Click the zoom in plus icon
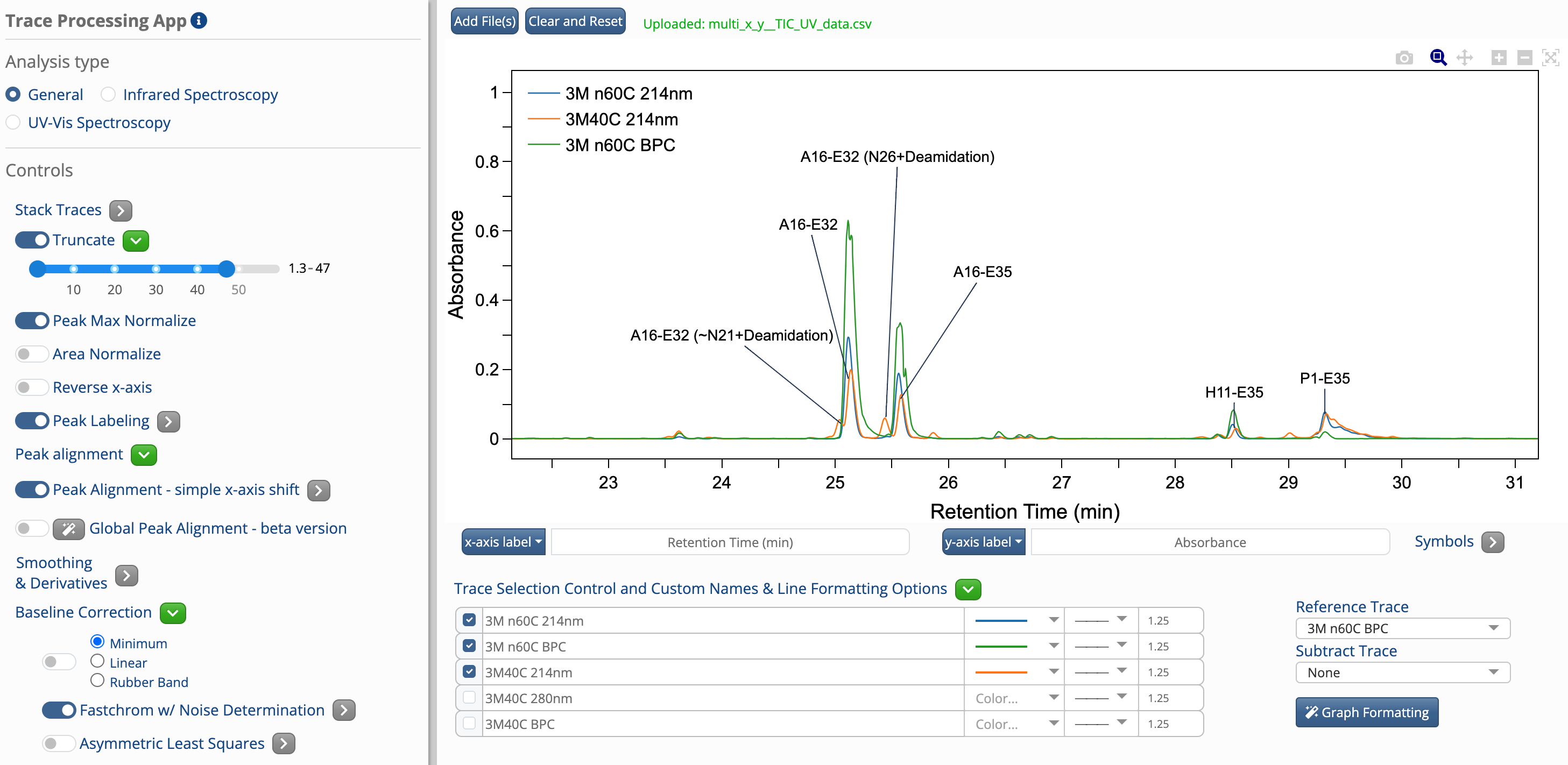The width and height of the screenshot is (1568, 765). 1499,58
